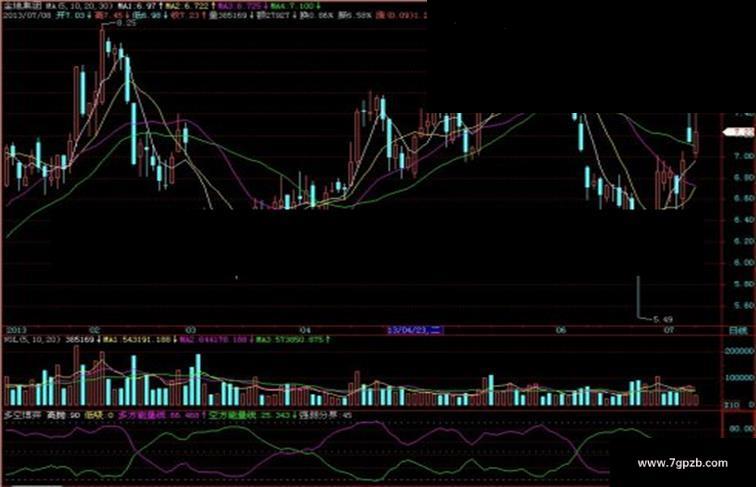
Task: Click the 03 month label on time axis
Action: [x=191, y=330]
